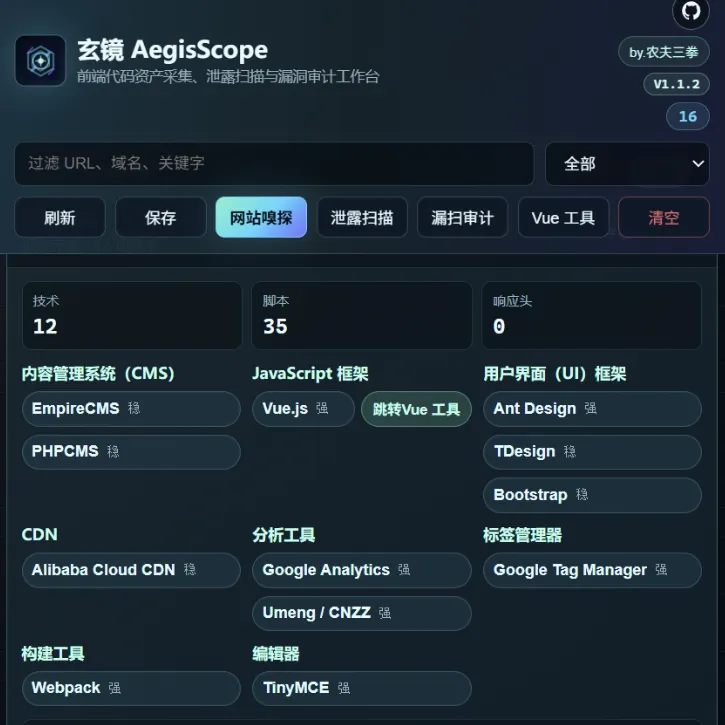Viewport: 725px width, 725px height.
Task: Select the Vue.js framework tag
Action: pos(303,409)
